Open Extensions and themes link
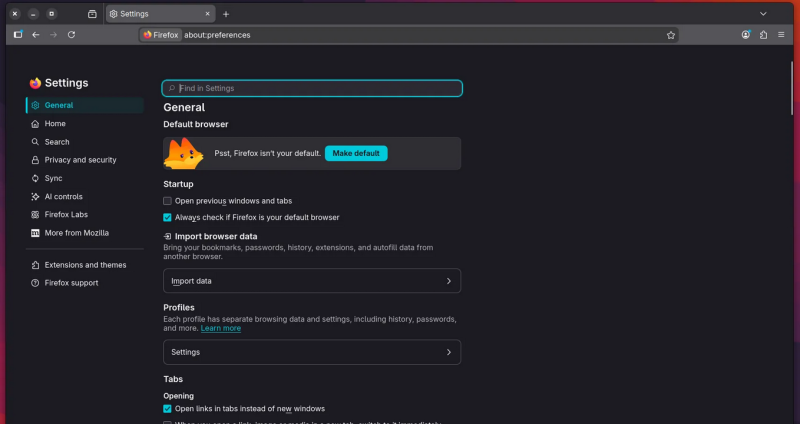Screen dimensions: 800x424 point(85,265)
